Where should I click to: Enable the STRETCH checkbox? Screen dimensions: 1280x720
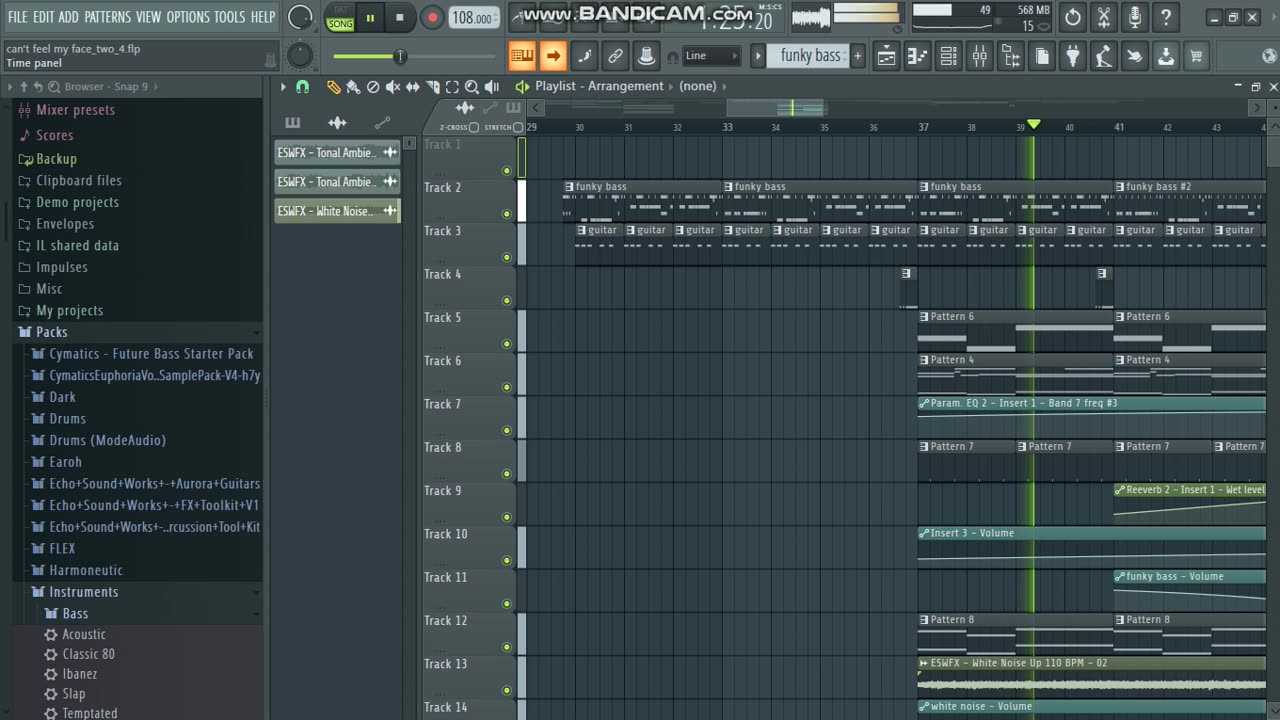518,127
